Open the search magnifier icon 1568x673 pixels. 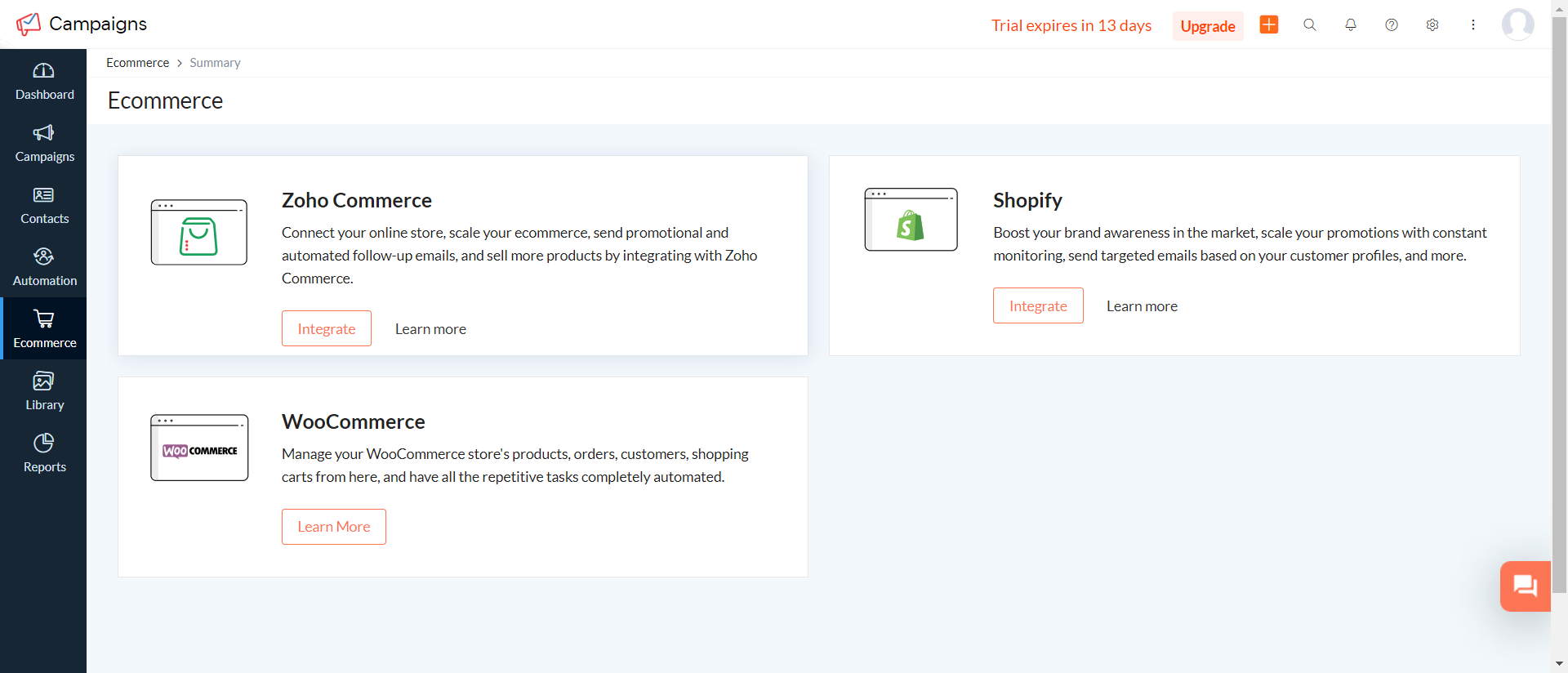pyautogui.click(x=1309, y=25)
